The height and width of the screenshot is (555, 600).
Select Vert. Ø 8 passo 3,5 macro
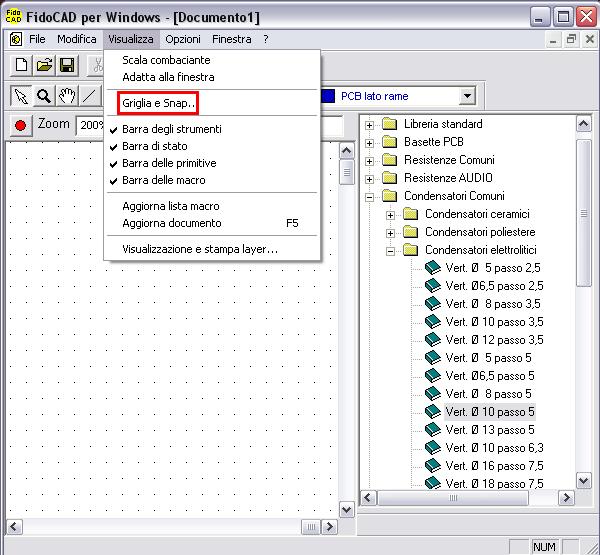493,304
